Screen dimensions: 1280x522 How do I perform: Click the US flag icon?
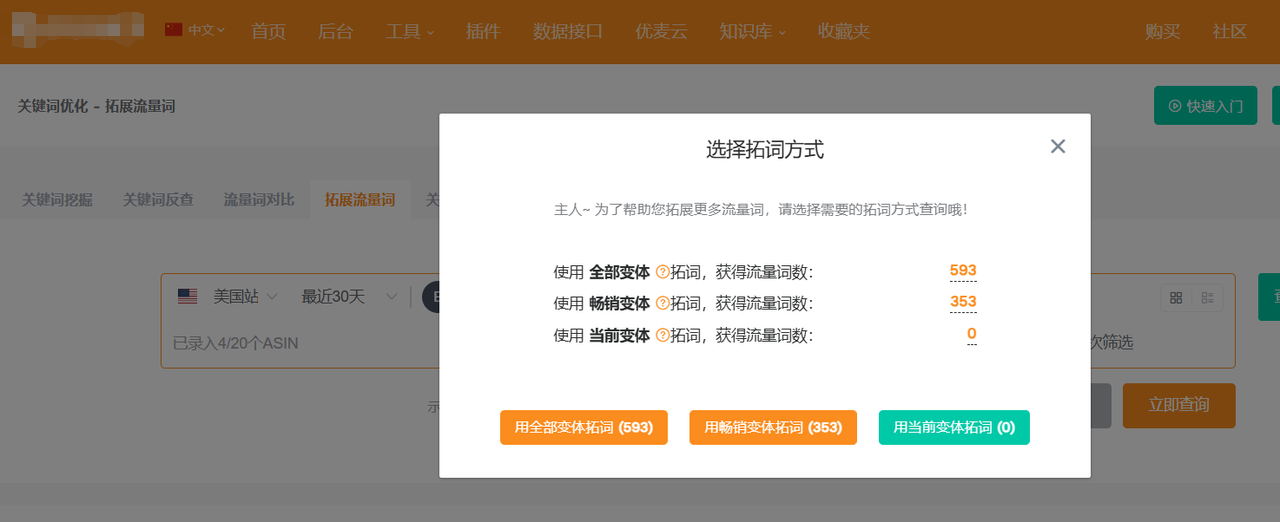(x=187, y=296)
